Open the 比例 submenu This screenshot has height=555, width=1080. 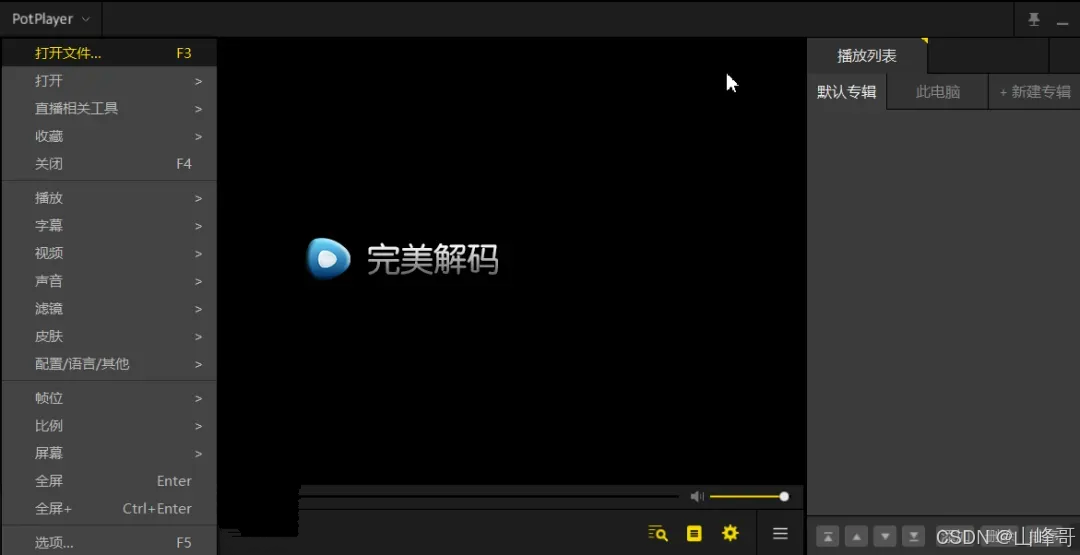click(110, 426)
